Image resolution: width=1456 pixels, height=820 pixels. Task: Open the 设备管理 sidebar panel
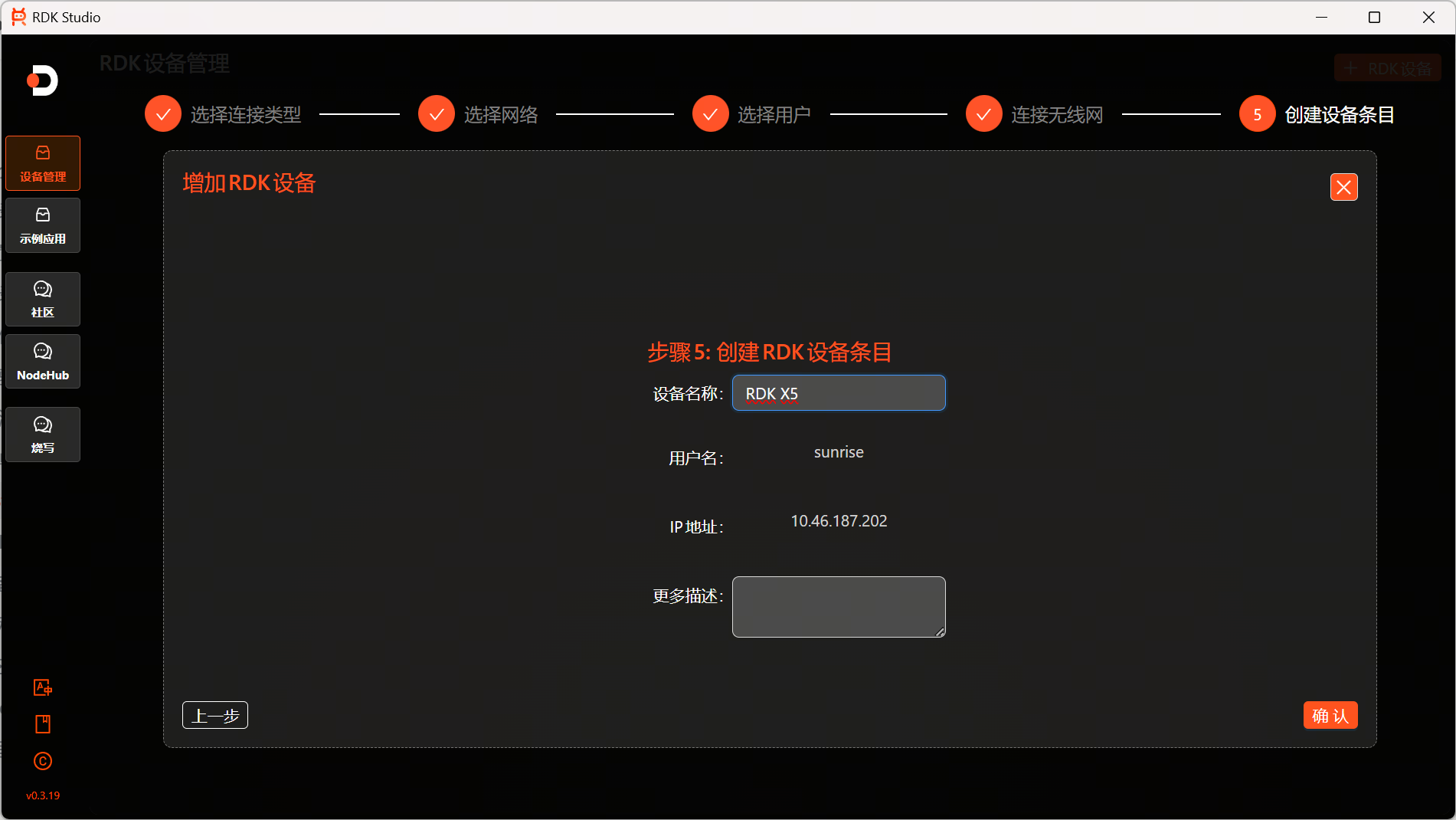pyautogui.click(x=42, y=162)
